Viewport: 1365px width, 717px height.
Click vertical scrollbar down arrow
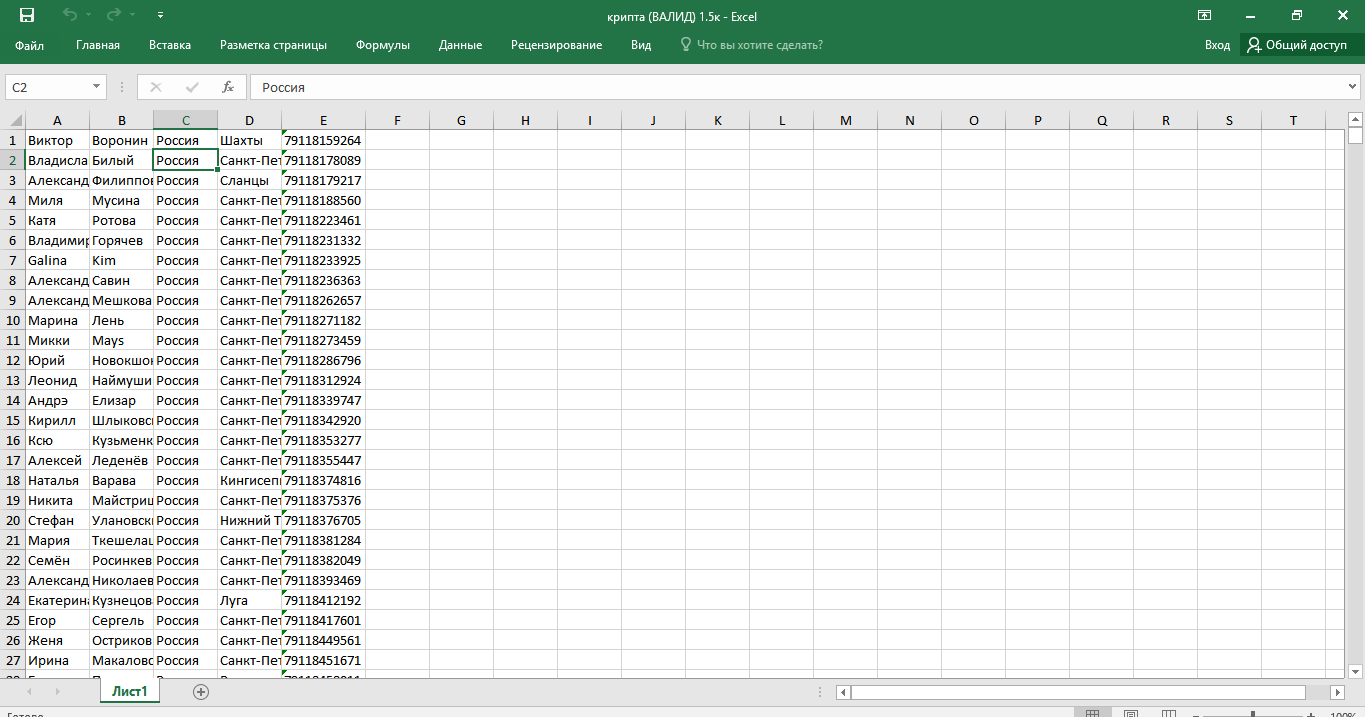click(1355, 670)
